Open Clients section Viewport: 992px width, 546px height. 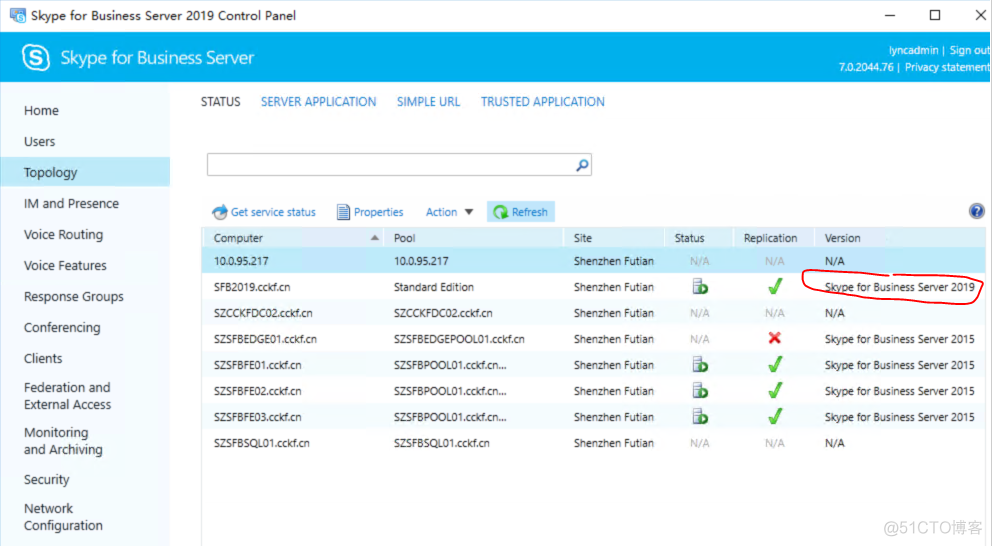coord(43,359)
